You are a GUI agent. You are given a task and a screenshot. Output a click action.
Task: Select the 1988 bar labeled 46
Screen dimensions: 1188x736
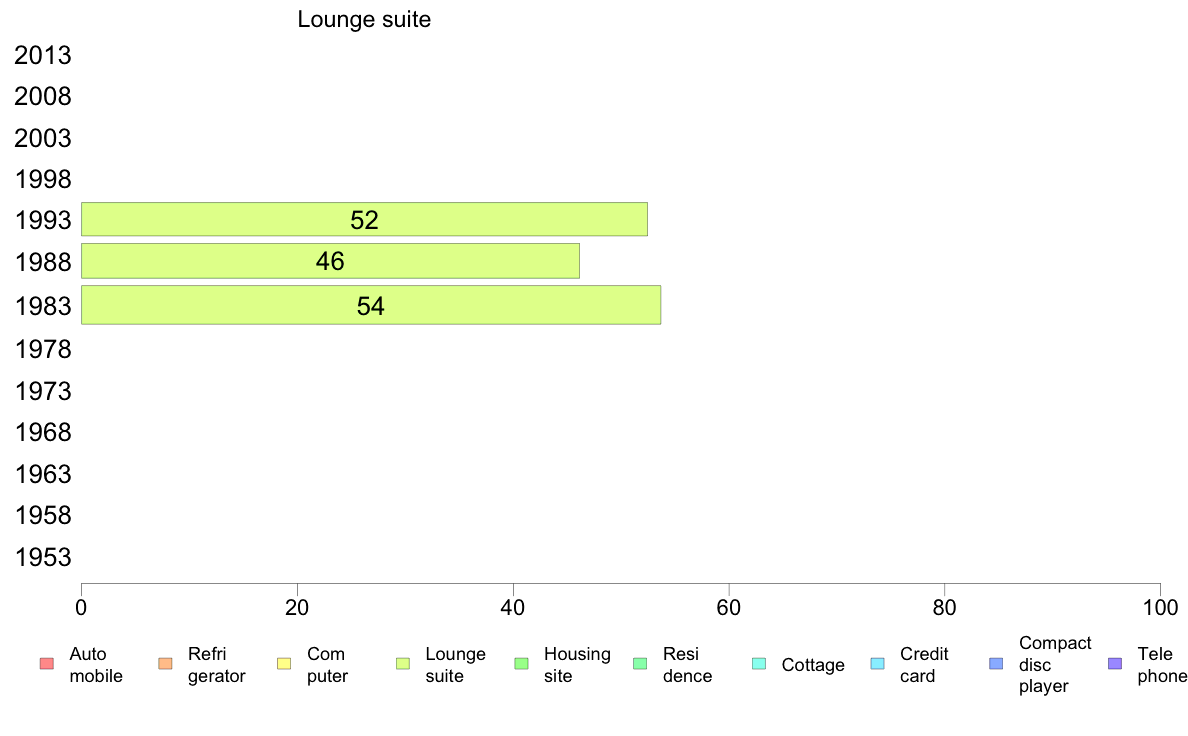330,261
